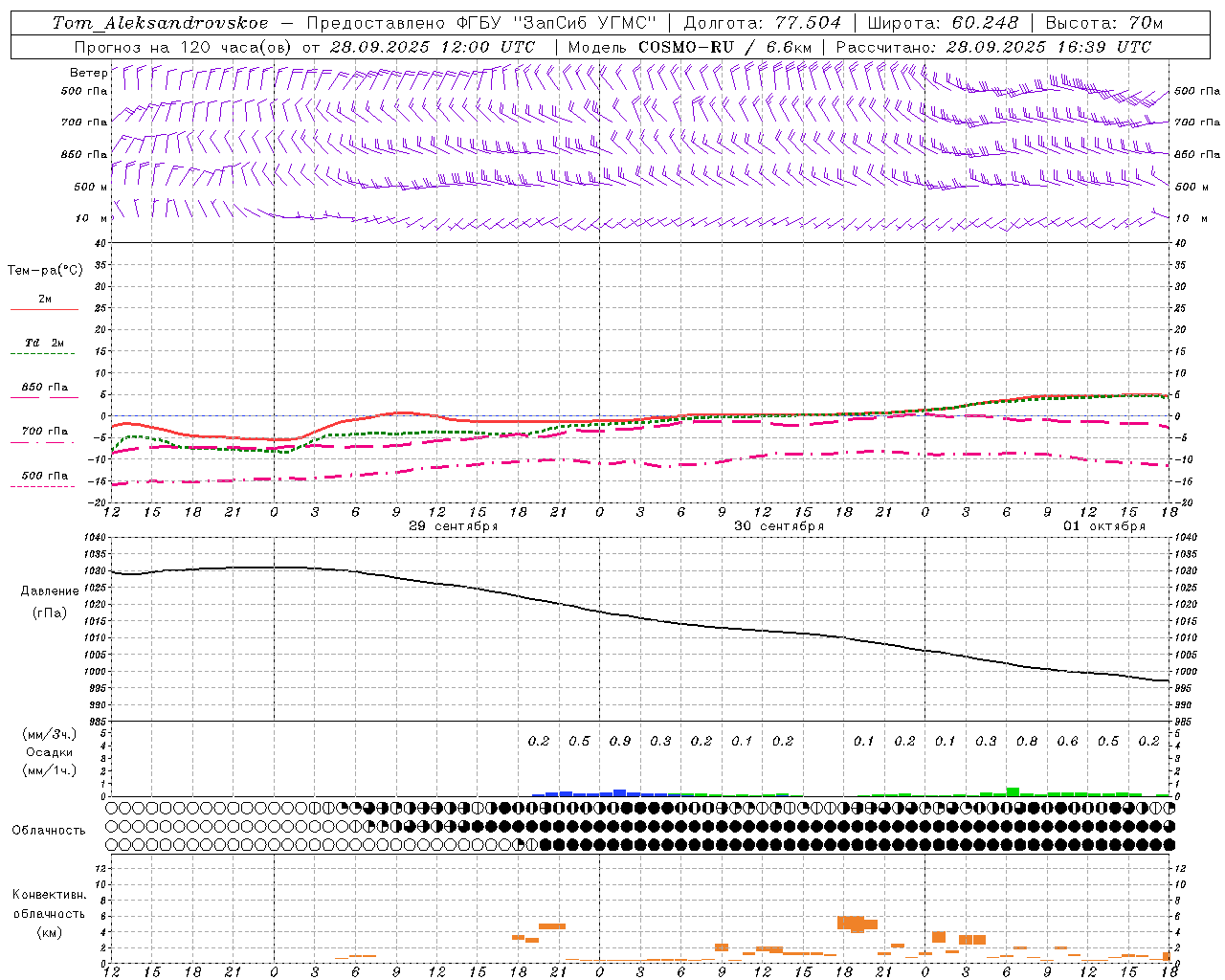Viewport: 1225px width, 980px height.
Task: Click the 700 гПа temperature legend entry
Action: point(44,431)
